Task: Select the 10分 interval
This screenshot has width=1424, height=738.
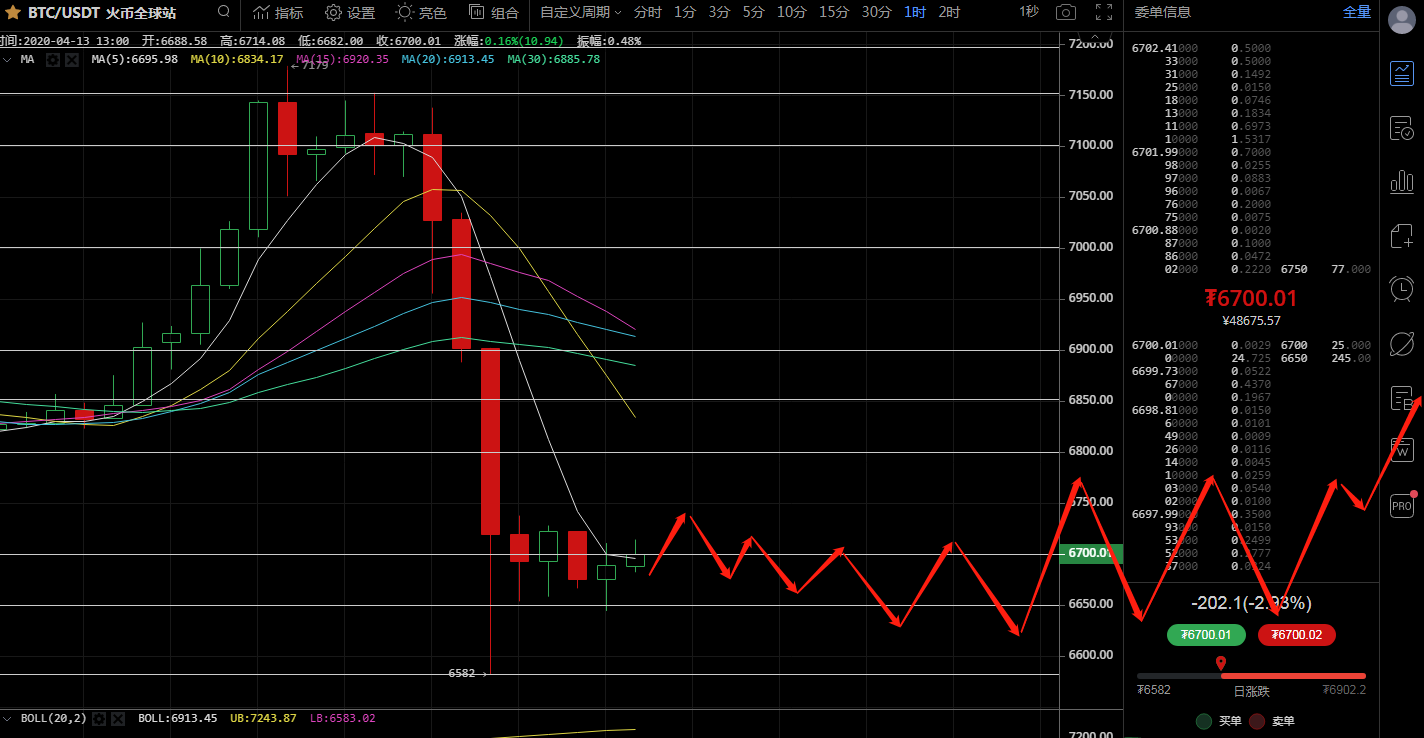Action: coord(791,13)
